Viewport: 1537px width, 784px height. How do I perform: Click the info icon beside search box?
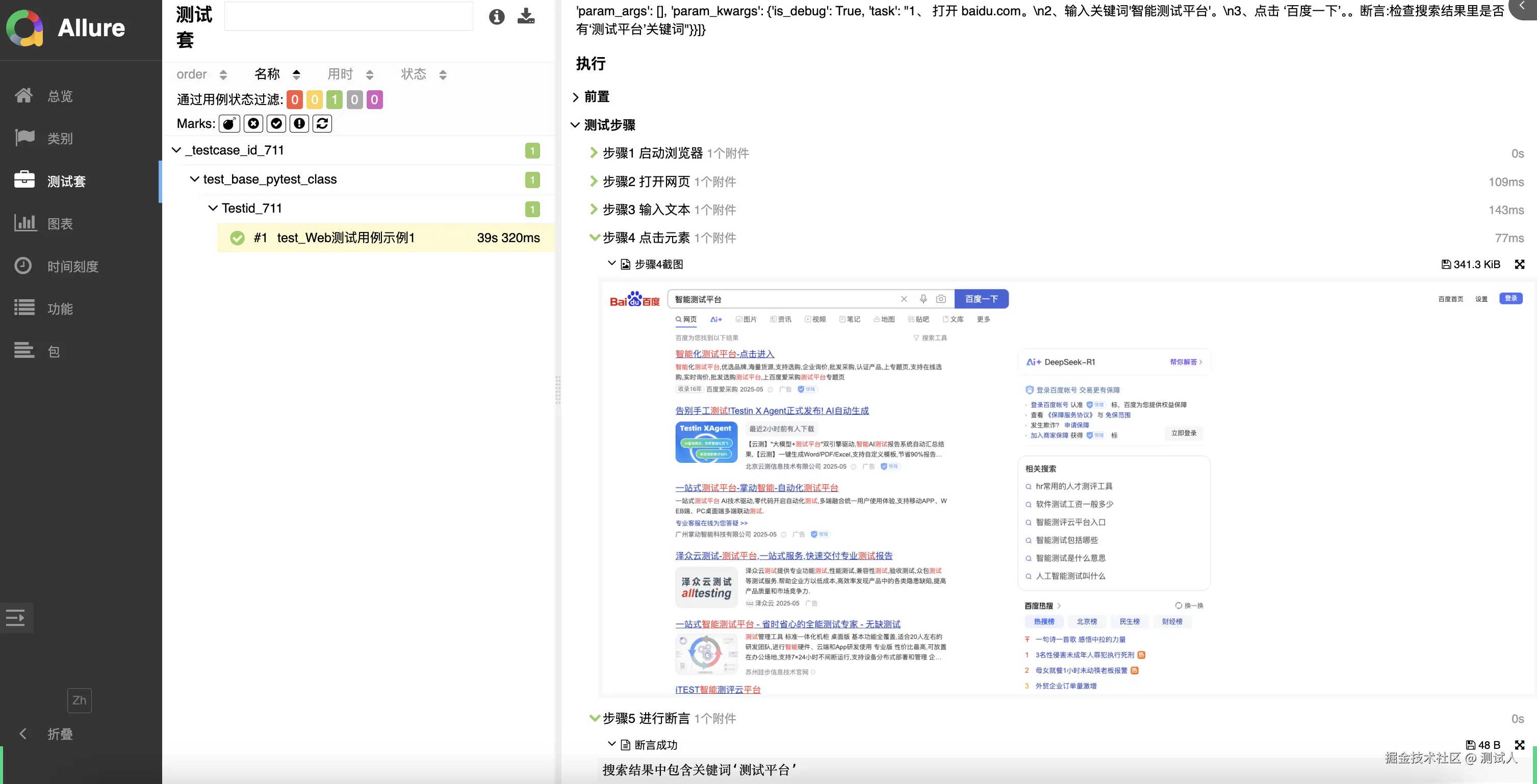(x=496, y=17)
